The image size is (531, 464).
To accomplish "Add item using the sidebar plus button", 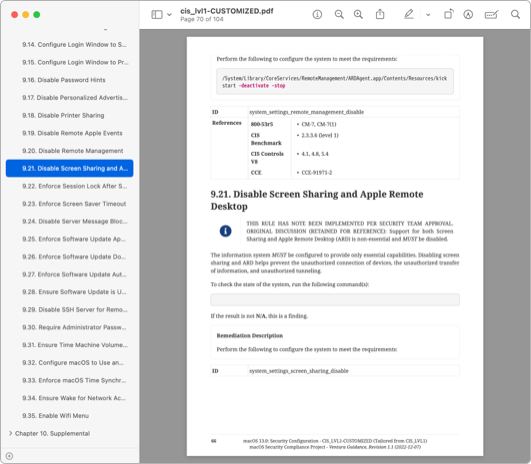I will (9, 456).
